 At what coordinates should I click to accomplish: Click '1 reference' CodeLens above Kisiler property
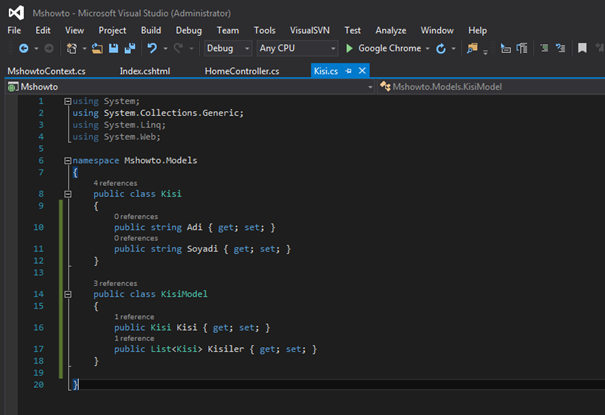[134, 339]
